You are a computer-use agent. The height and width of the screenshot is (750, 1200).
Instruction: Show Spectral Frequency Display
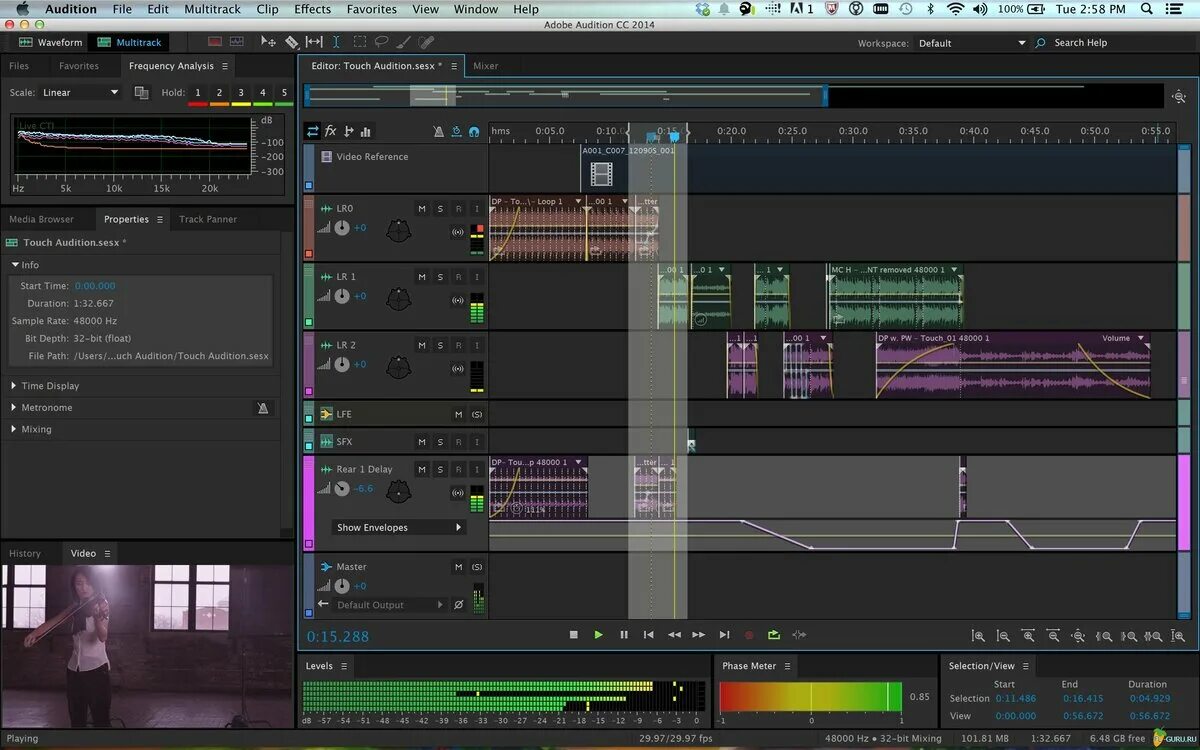(x=214, y=42)
